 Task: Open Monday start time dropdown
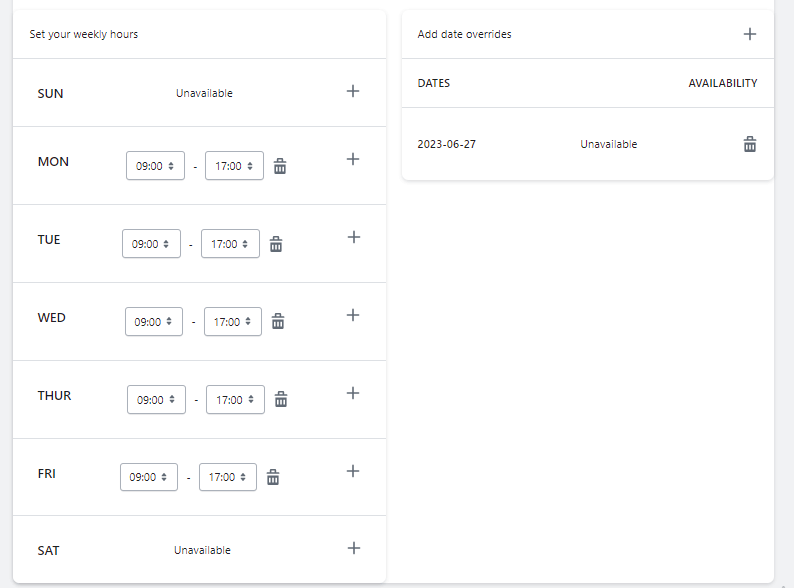pyautogui.click(x=155, y=166)
